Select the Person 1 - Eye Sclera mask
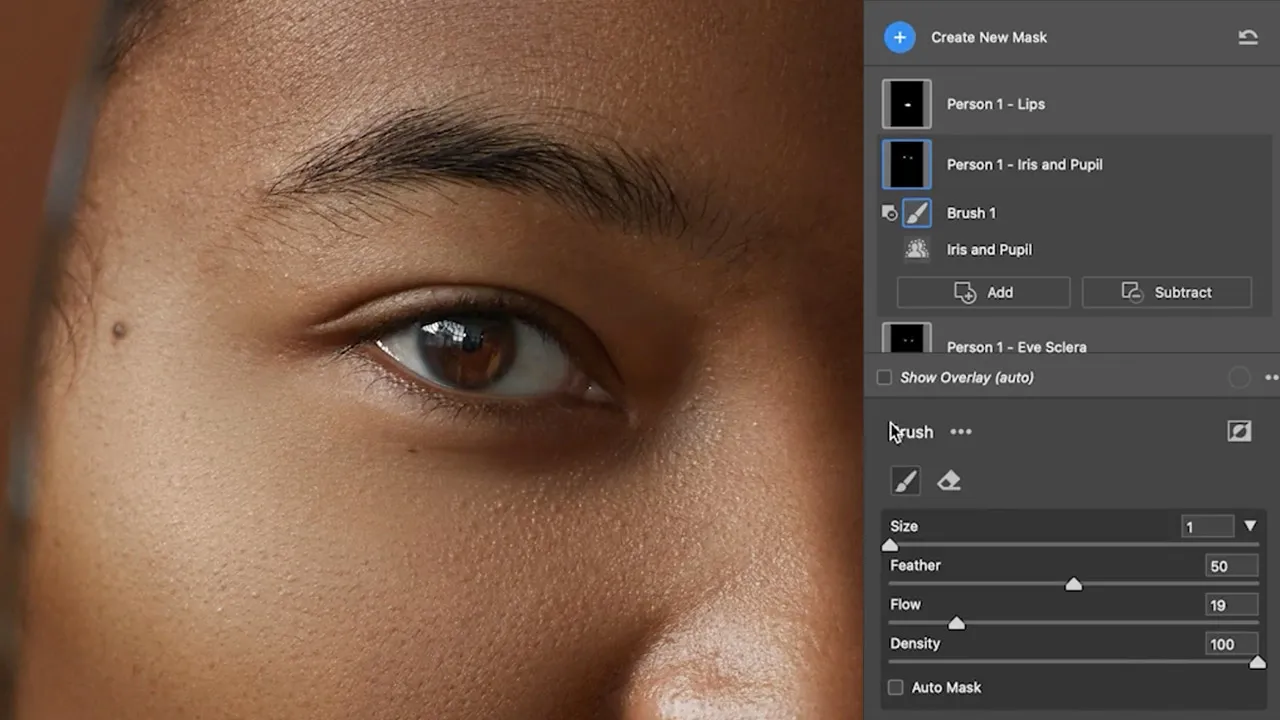Image resolution: width=1280 pixels, height=720 pixels. click(1015, 345)
